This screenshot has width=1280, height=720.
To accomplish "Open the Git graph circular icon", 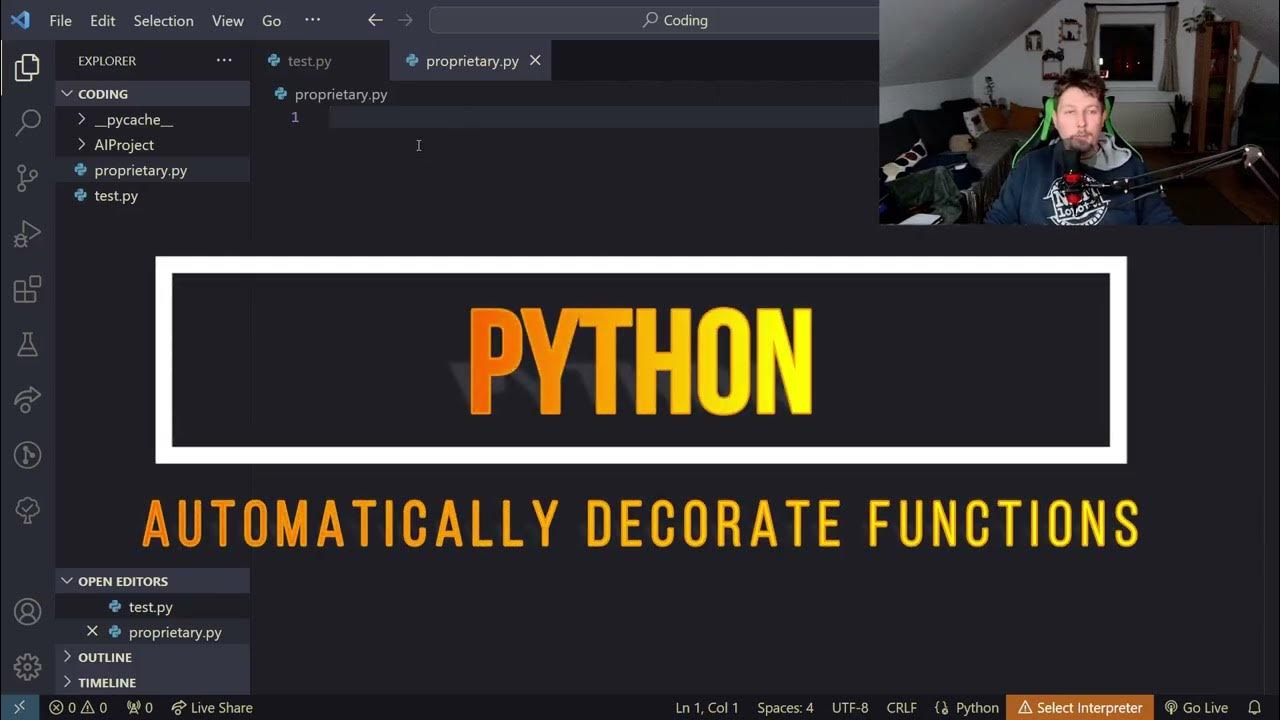I will [27, 455].
